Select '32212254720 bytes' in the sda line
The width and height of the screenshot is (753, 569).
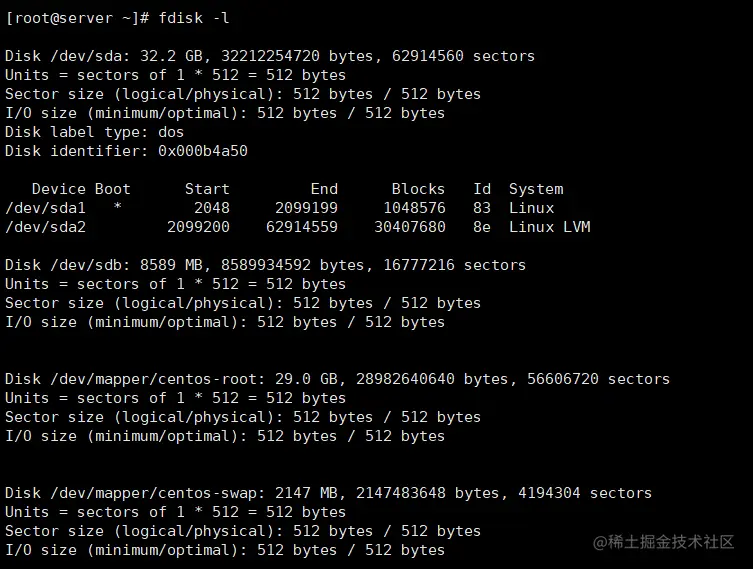pos(297,56)
